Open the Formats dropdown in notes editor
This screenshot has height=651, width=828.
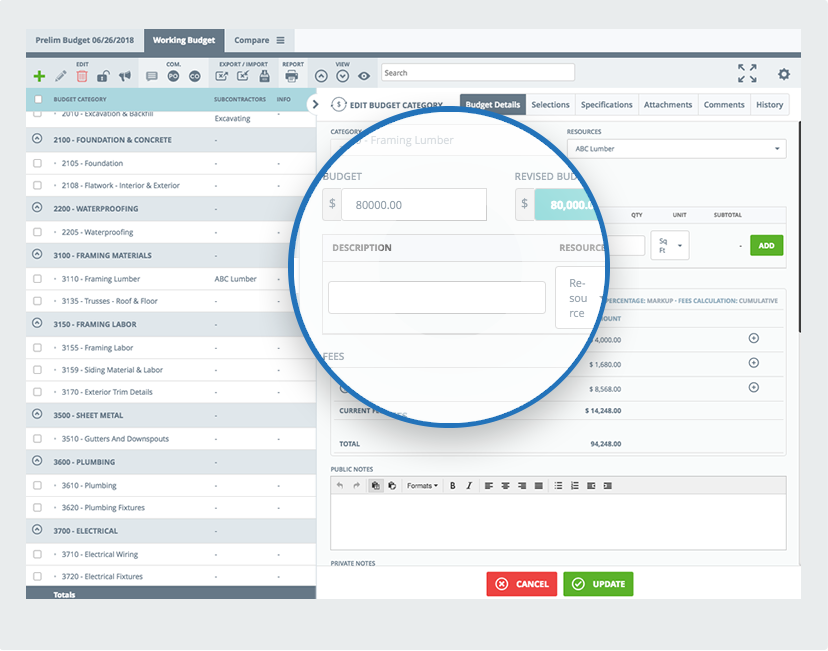coord(422,486)
